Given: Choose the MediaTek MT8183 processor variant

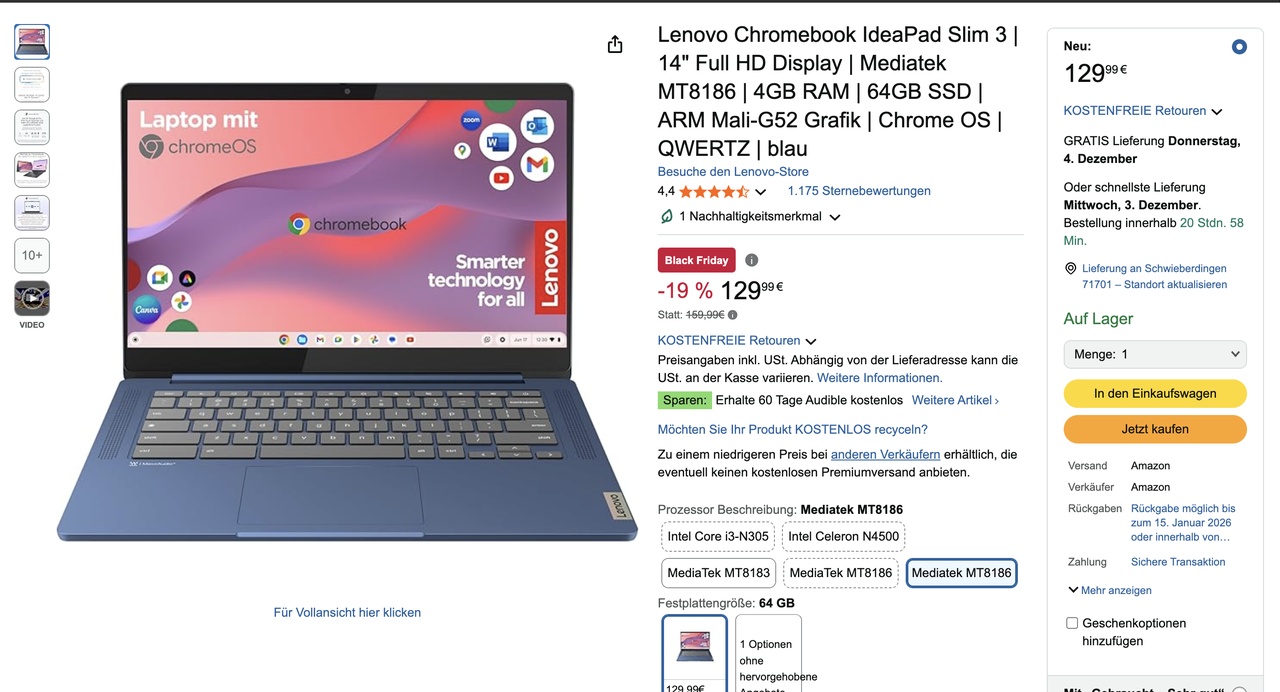Looking at the screenshot, I should 718,573.
